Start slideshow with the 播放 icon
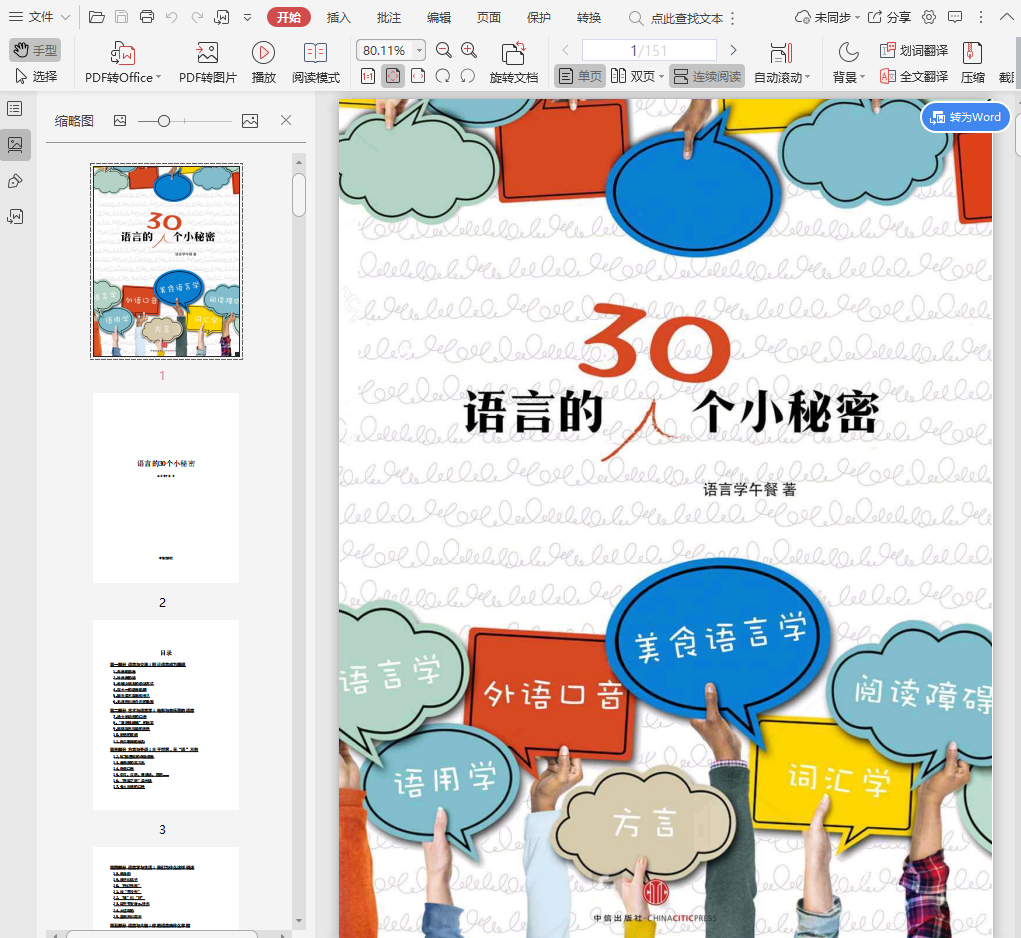1021x938 pixels. tap(263, 54)
